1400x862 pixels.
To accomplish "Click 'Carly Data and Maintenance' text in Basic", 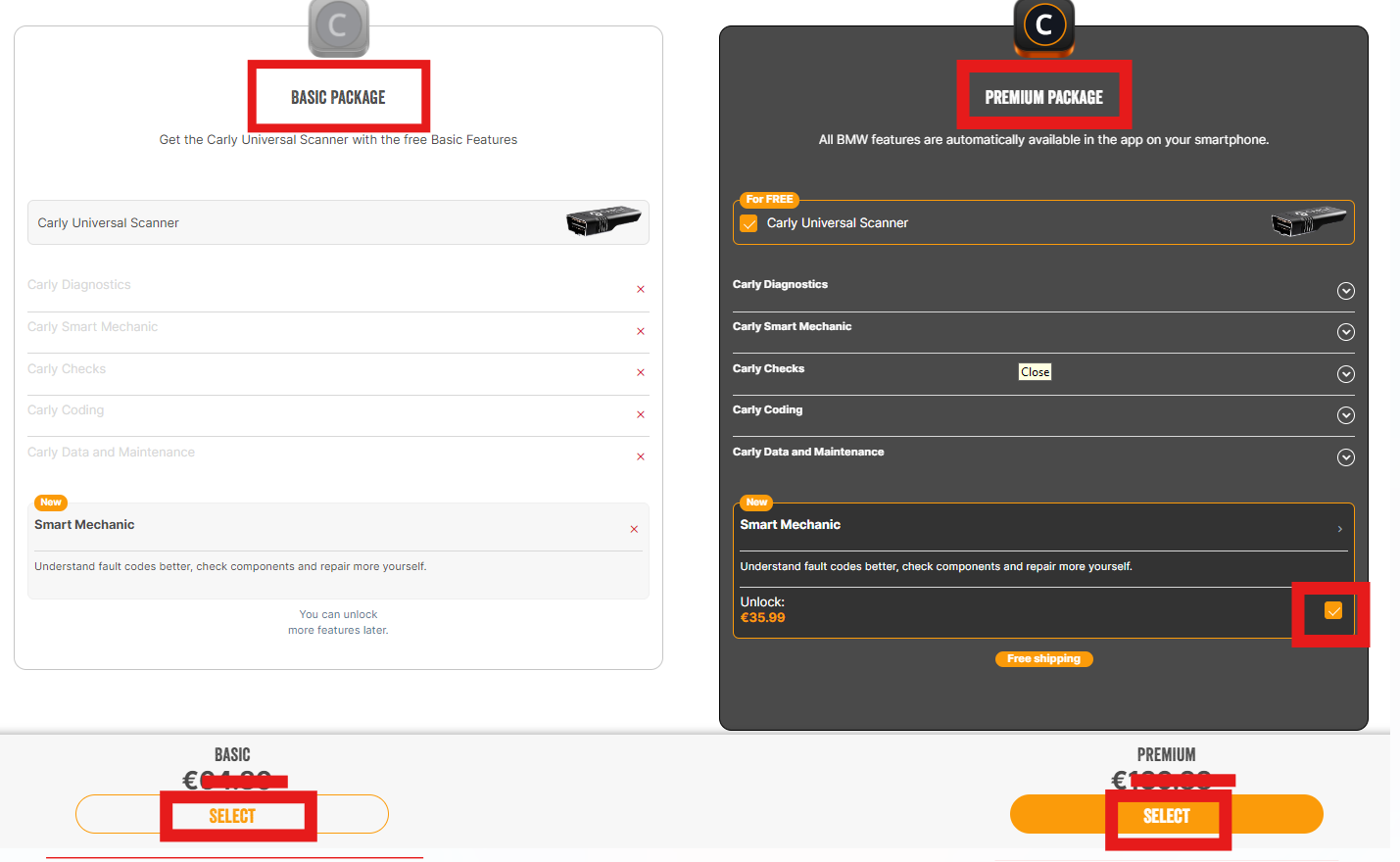I will click(x=112, y=453).
